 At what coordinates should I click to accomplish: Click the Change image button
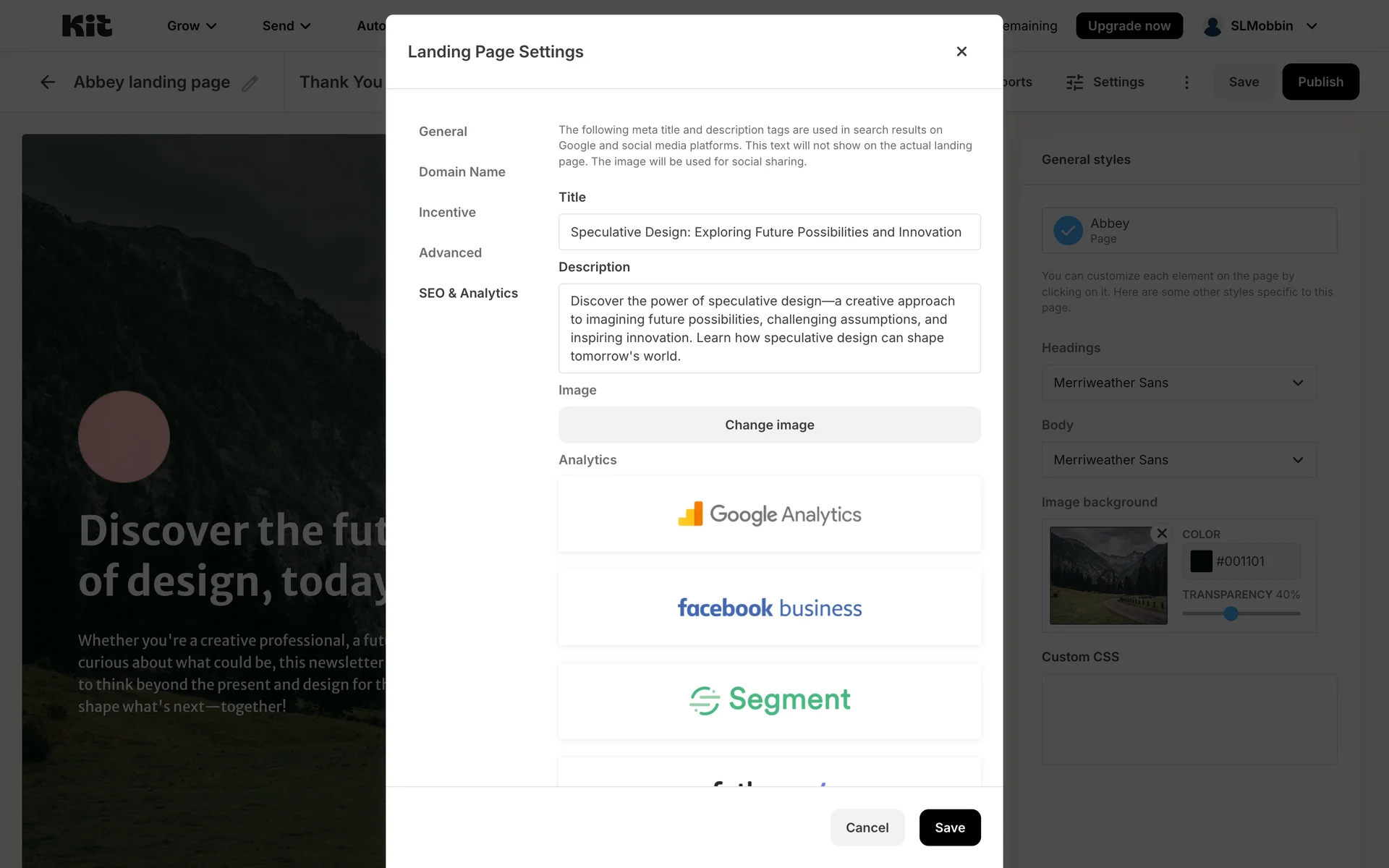[769, 425]
